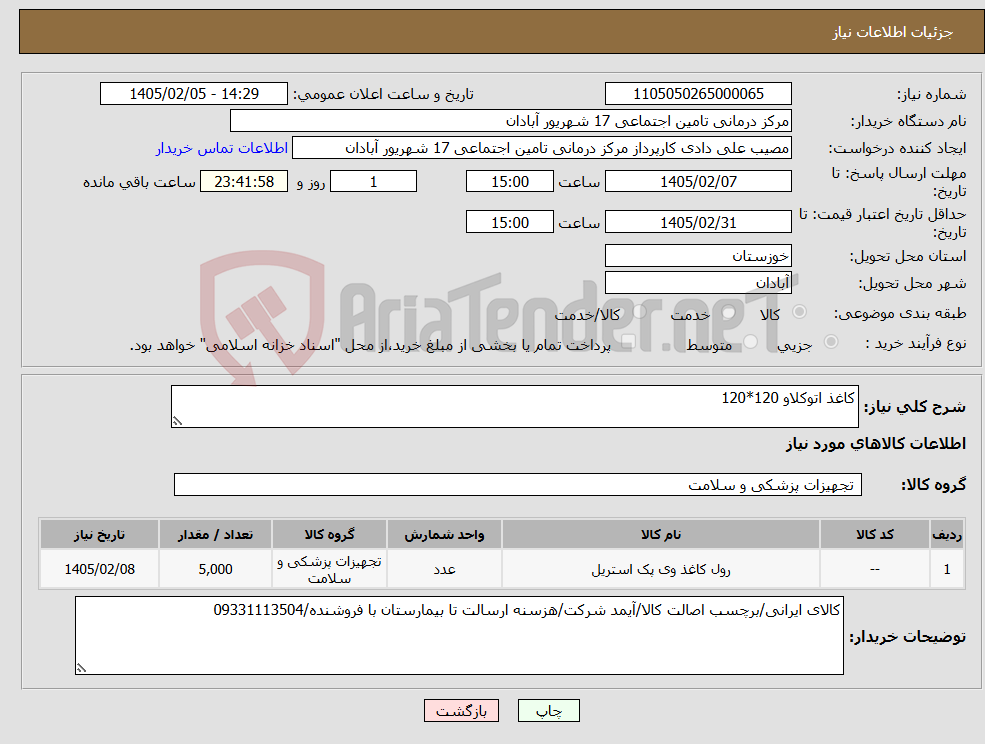Viewport: 985px width, 744px height.
Task: Click the گروه کالا column header
Action: (329, 534)
